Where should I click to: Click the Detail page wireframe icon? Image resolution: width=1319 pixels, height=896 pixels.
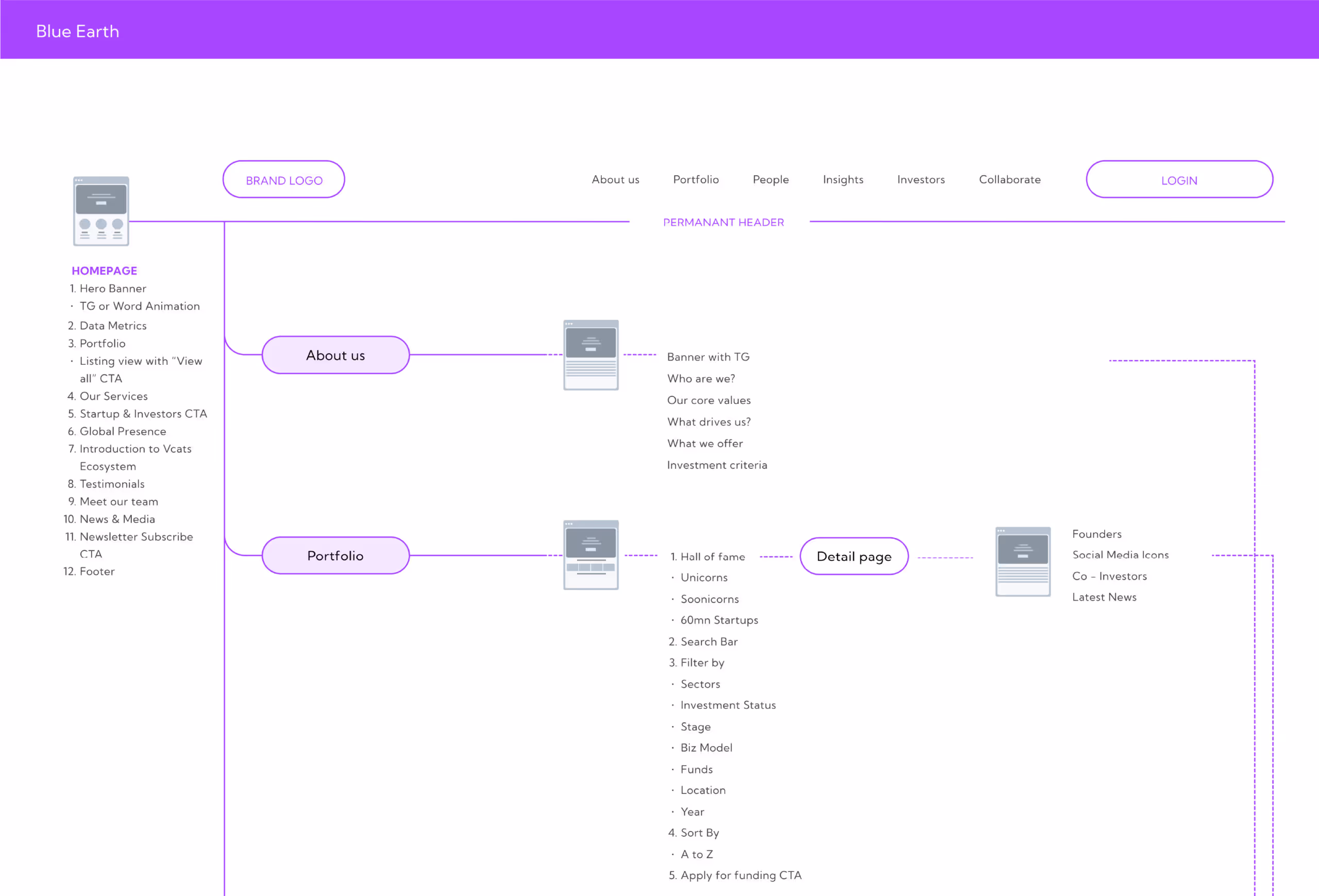click(x=1023, y=562)
